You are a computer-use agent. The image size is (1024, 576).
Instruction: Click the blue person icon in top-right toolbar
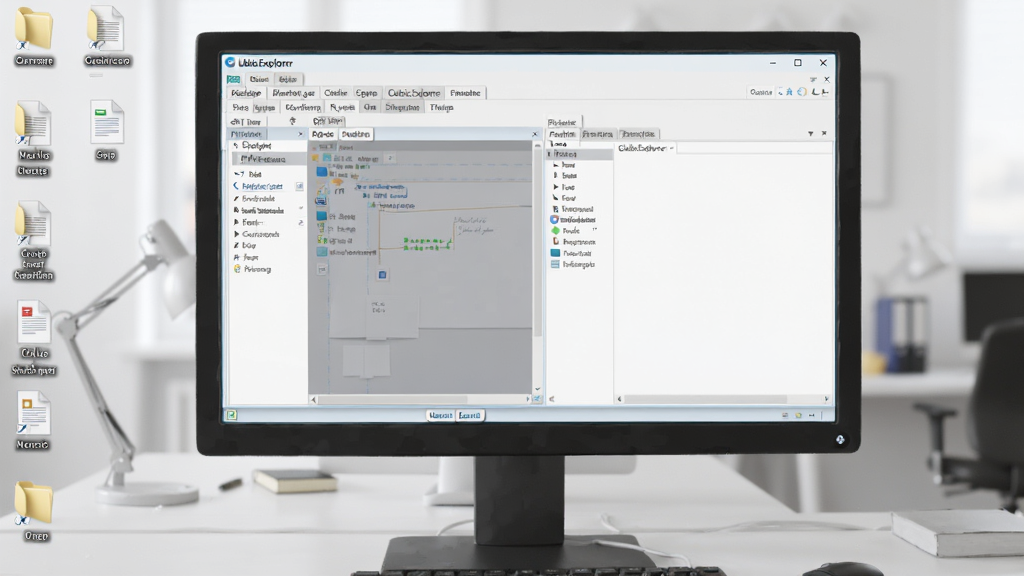click(x=789, y=92)
